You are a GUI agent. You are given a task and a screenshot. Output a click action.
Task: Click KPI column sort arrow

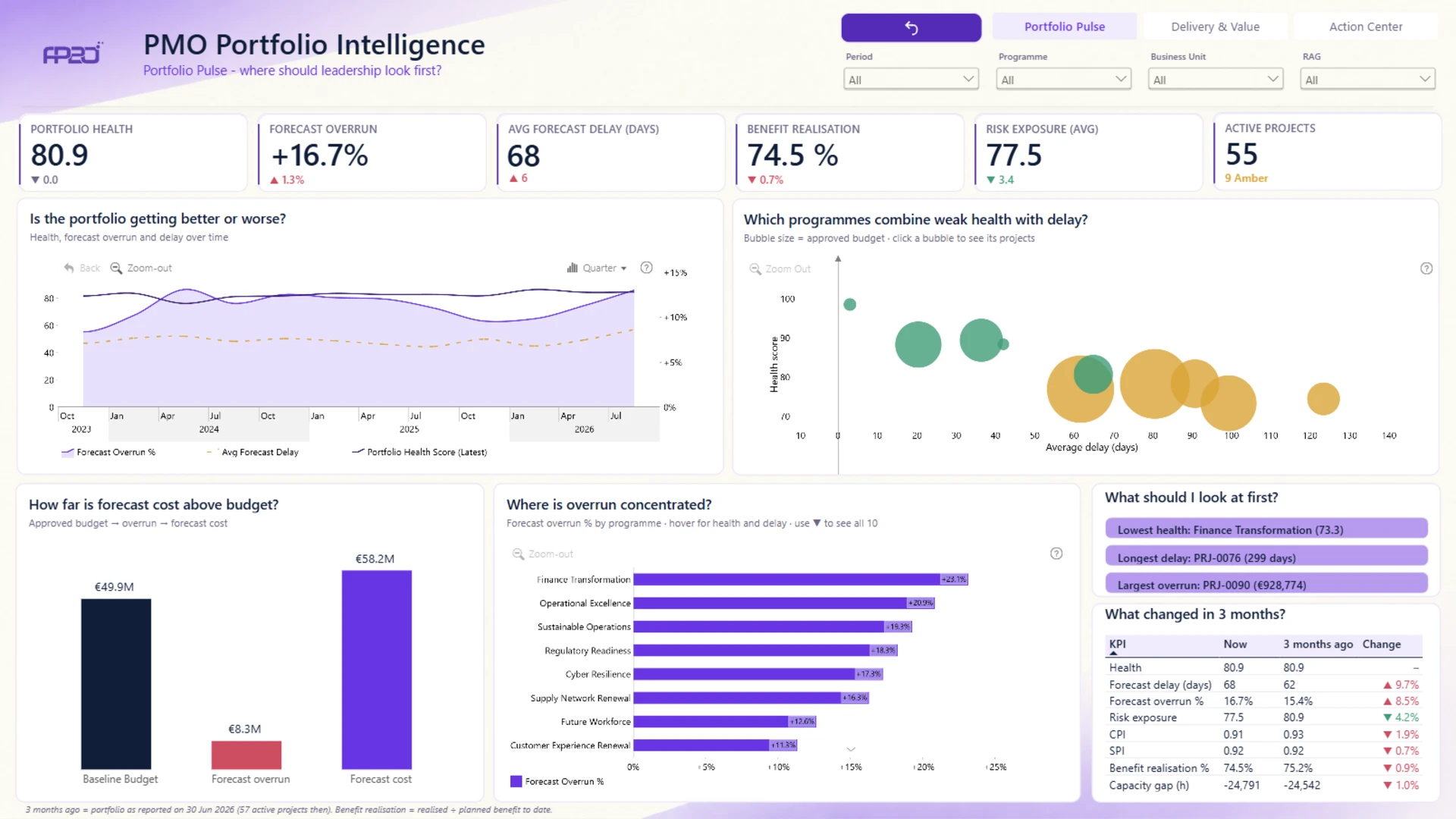tap(1113, 653)
